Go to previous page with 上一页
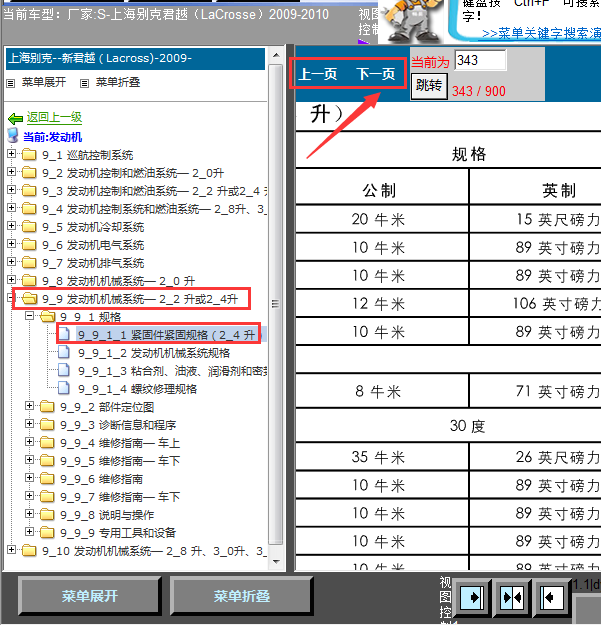This screenshot has height=625, width=601. 318,74
